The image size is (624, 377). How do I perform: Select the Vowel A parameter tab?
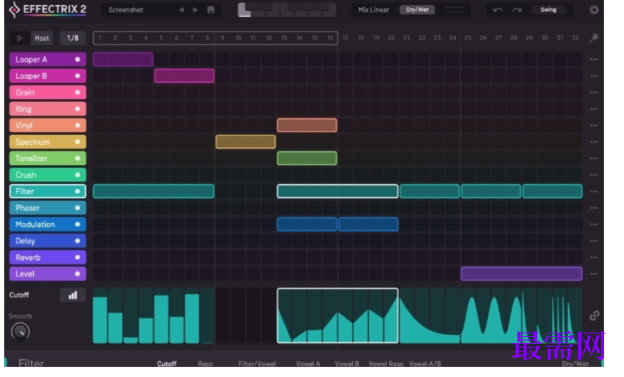pos(308,363)
